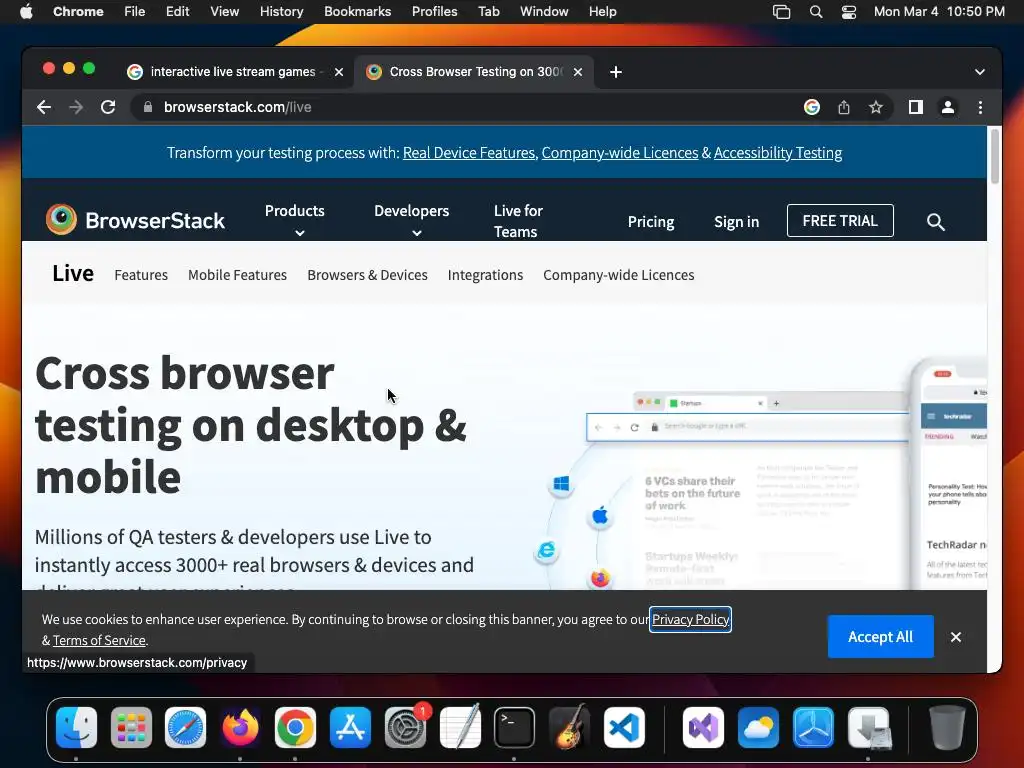Launch Firefox from the Dock

tap(240, 728)
